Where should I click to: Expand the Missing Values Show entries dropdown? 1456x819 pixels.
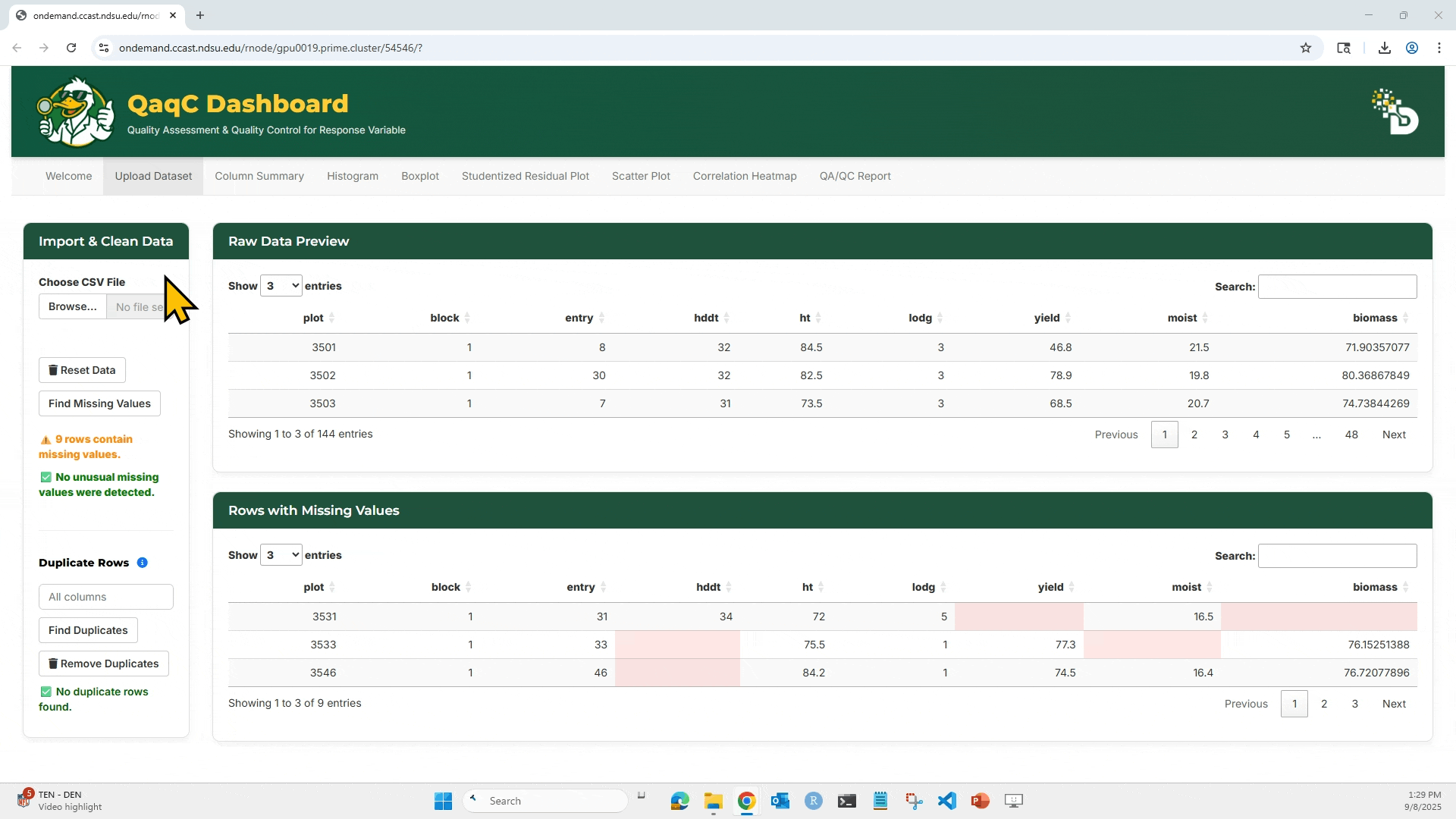281,555
